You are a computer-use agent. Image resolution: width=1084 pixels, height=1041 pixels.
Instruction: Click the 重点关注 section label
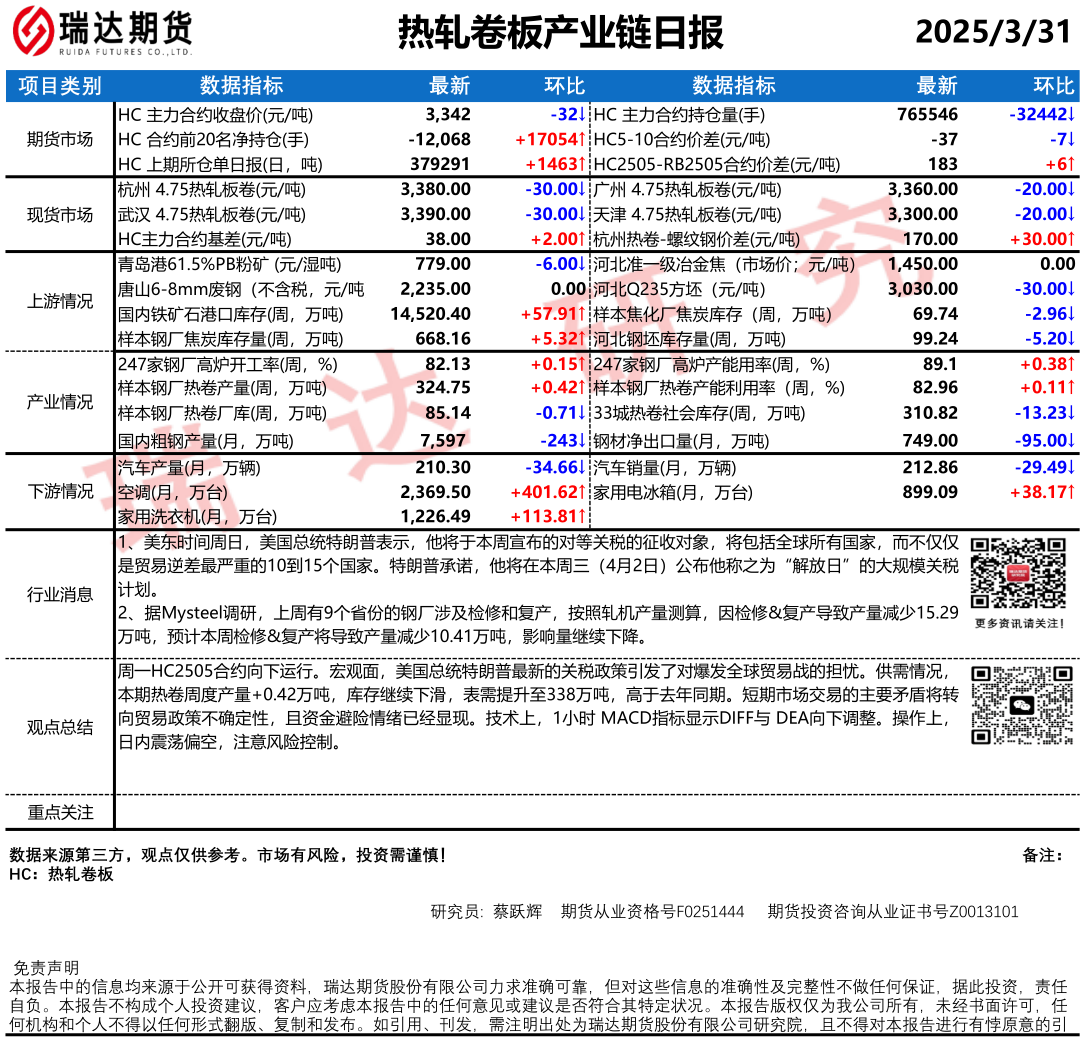(x=60, y=813)
